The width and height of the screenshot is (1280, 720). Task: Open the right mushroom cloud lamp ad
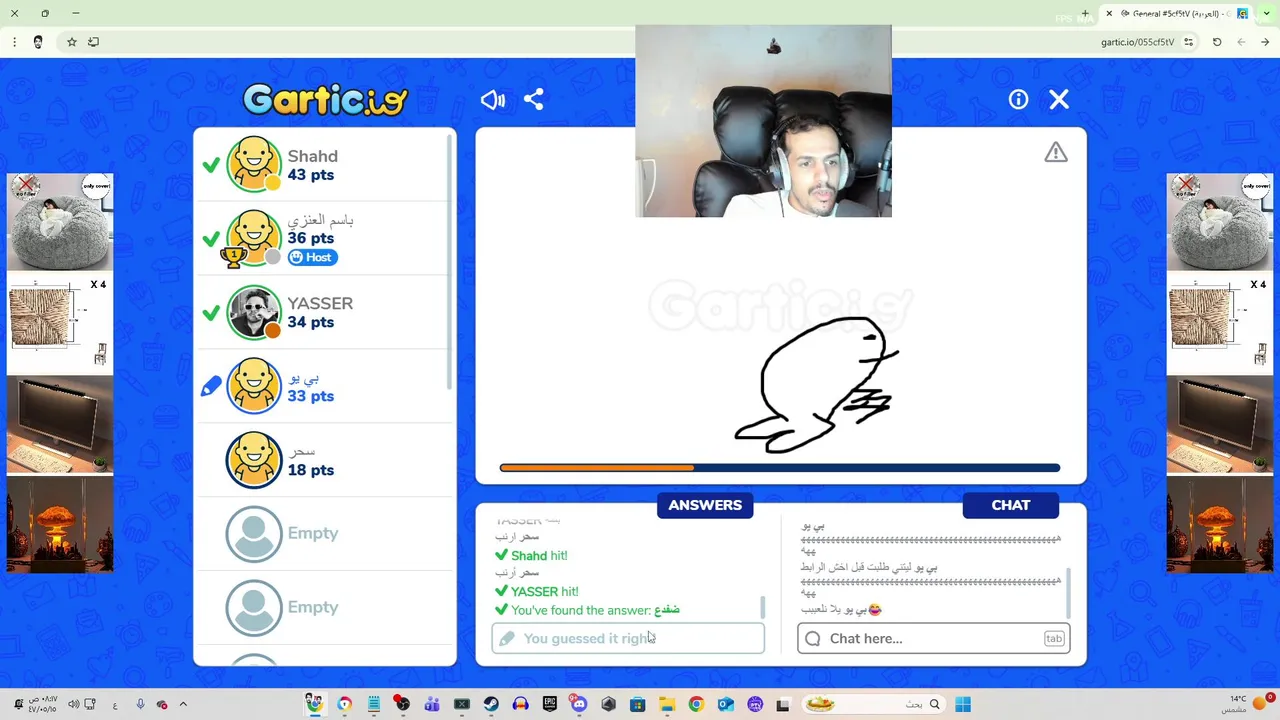click(1219, 525)
